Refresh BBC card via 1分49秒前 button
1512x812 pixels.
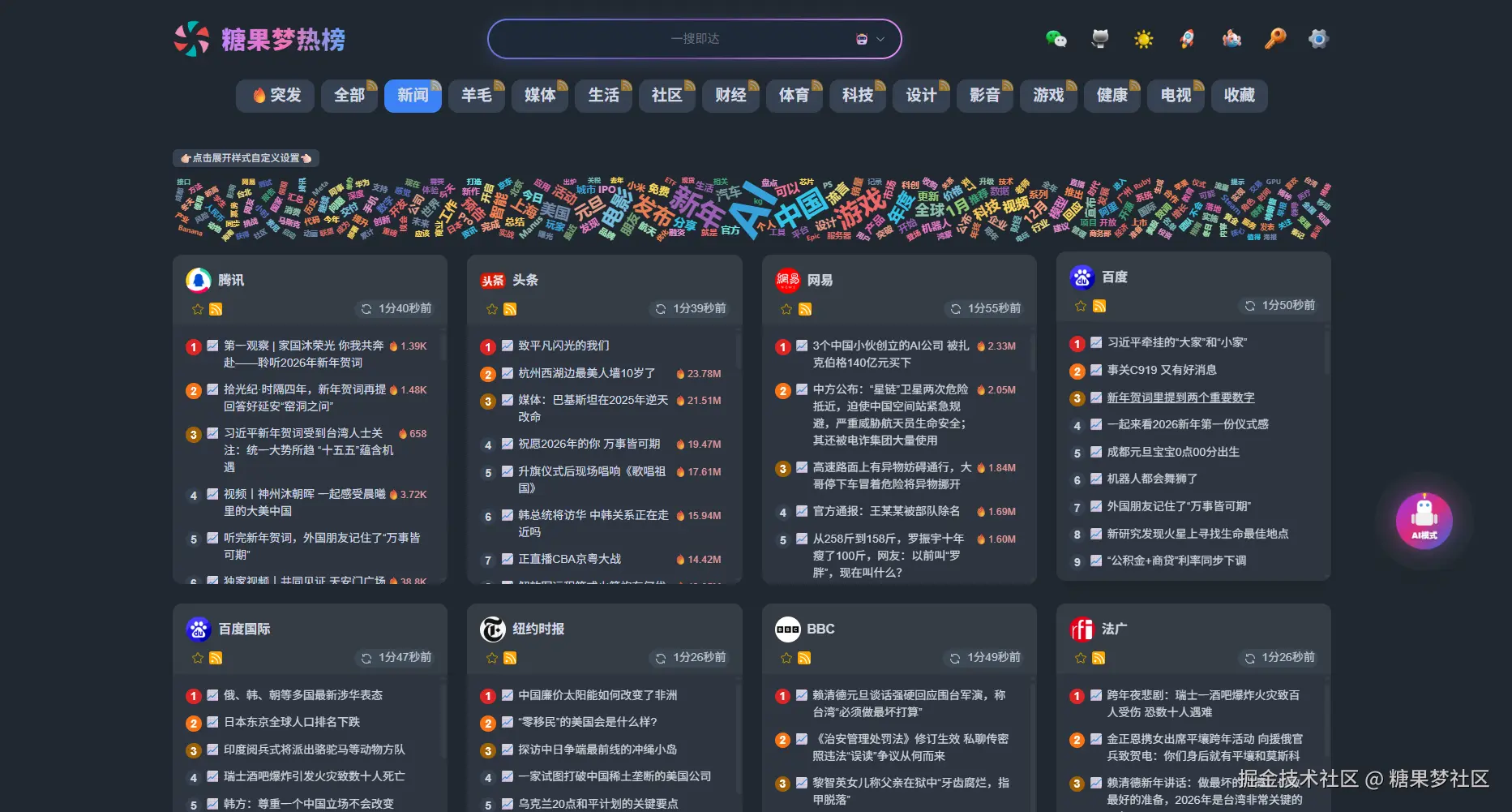985,658
